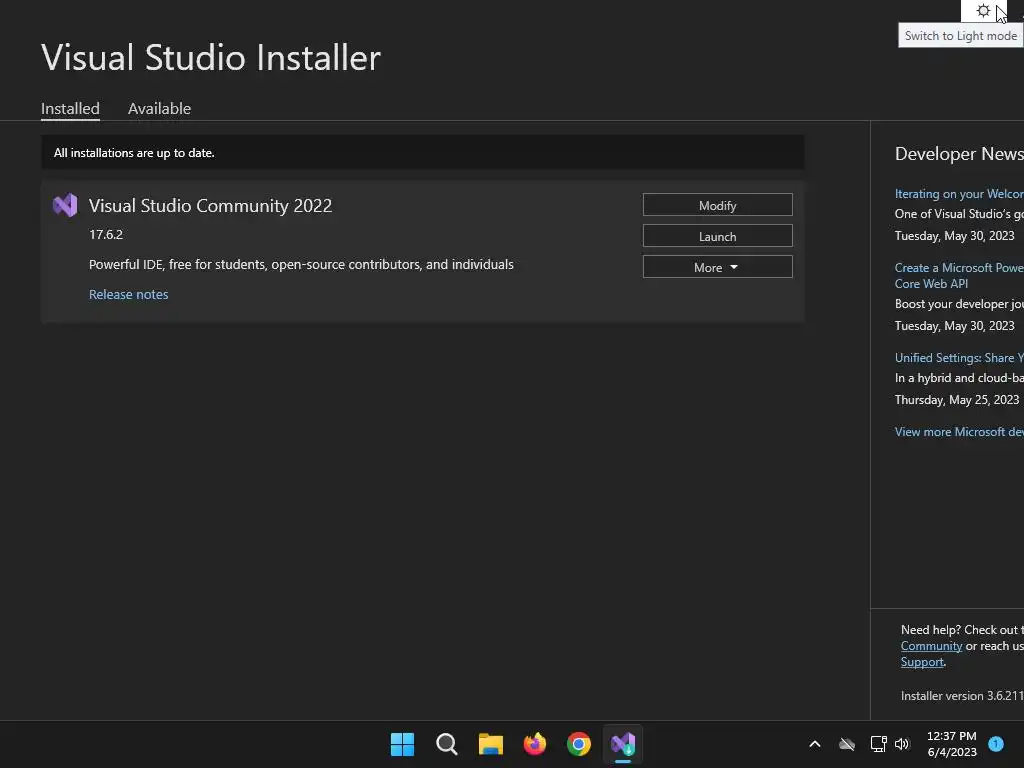Click the Visual Studio Community 2022 logo icon
Screen dimensions: 1024x768
coord(65,206)
